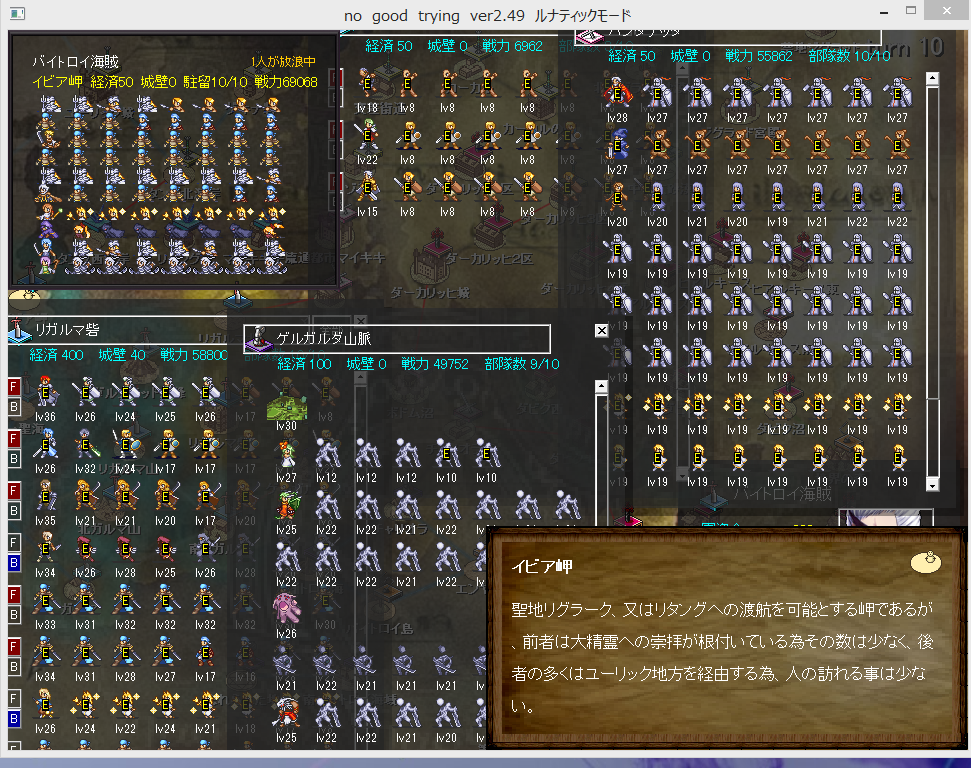Set the lv35 leader's squad to B (back)

tap(14, 511)
